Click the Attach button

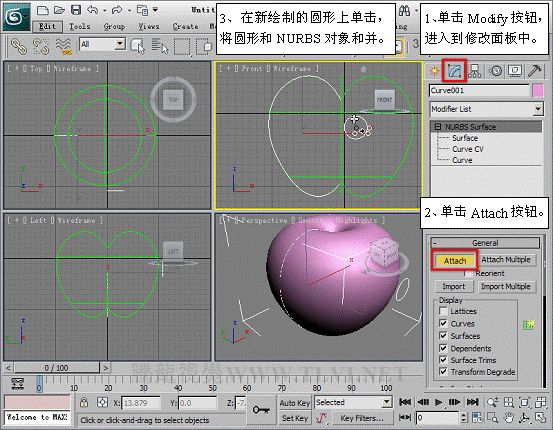(x=455, y=261)
